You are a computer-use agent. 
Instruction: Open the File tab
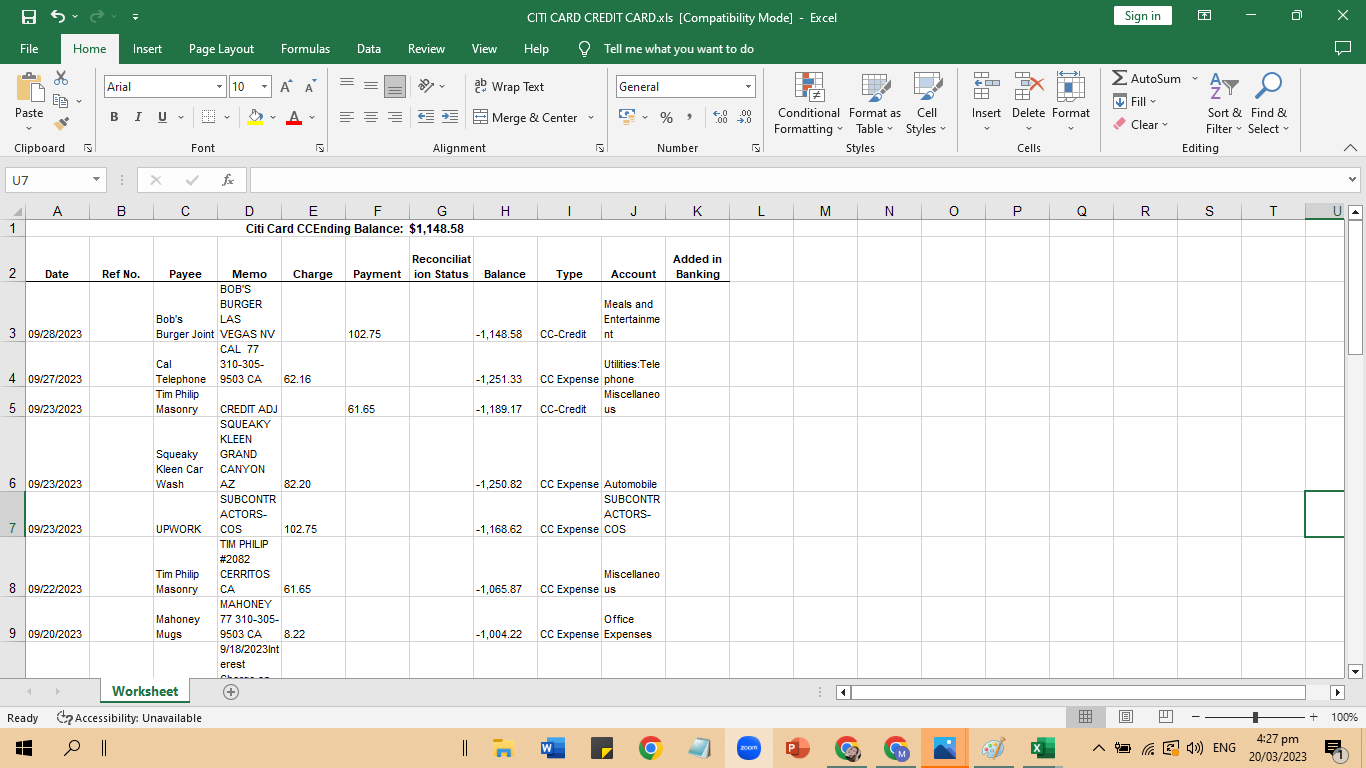29,48
